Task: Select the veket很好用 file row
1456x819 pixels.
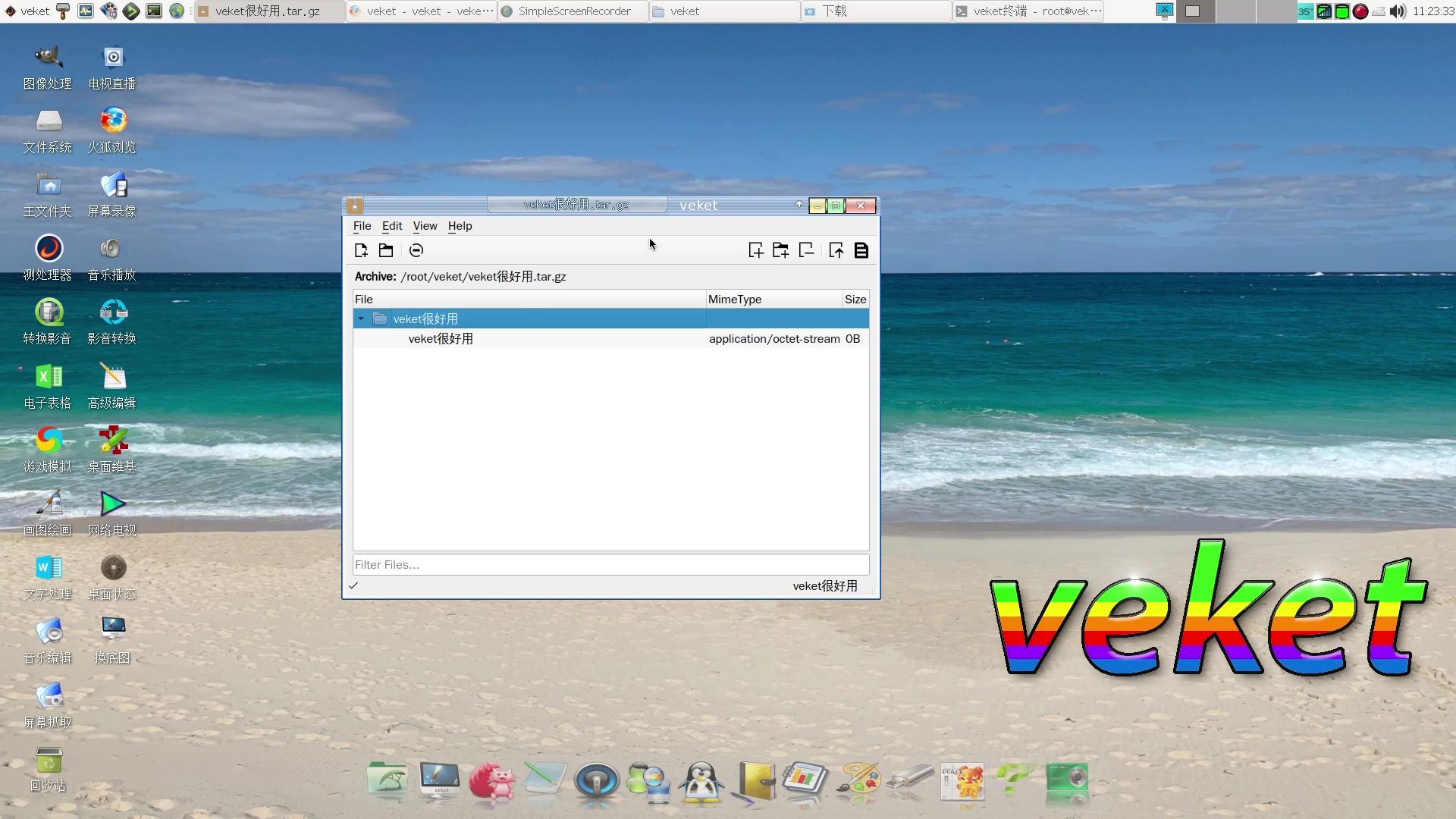Action: click(x=441, y=339)
